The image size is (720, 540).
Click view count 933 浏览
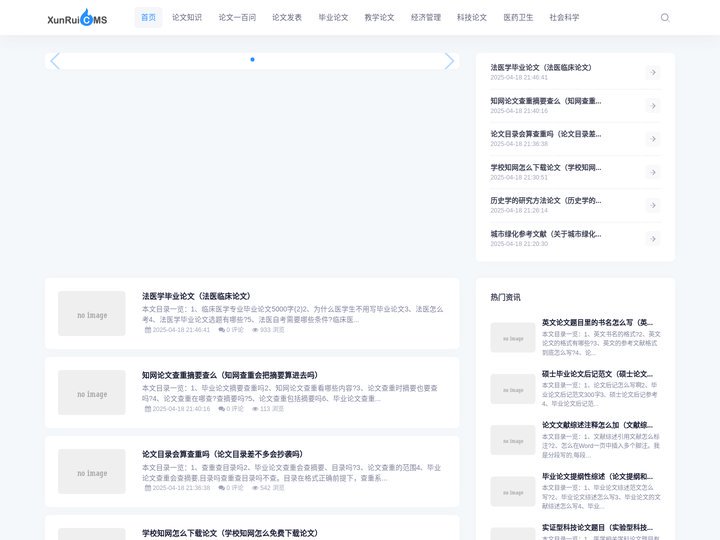coord(269,330)
